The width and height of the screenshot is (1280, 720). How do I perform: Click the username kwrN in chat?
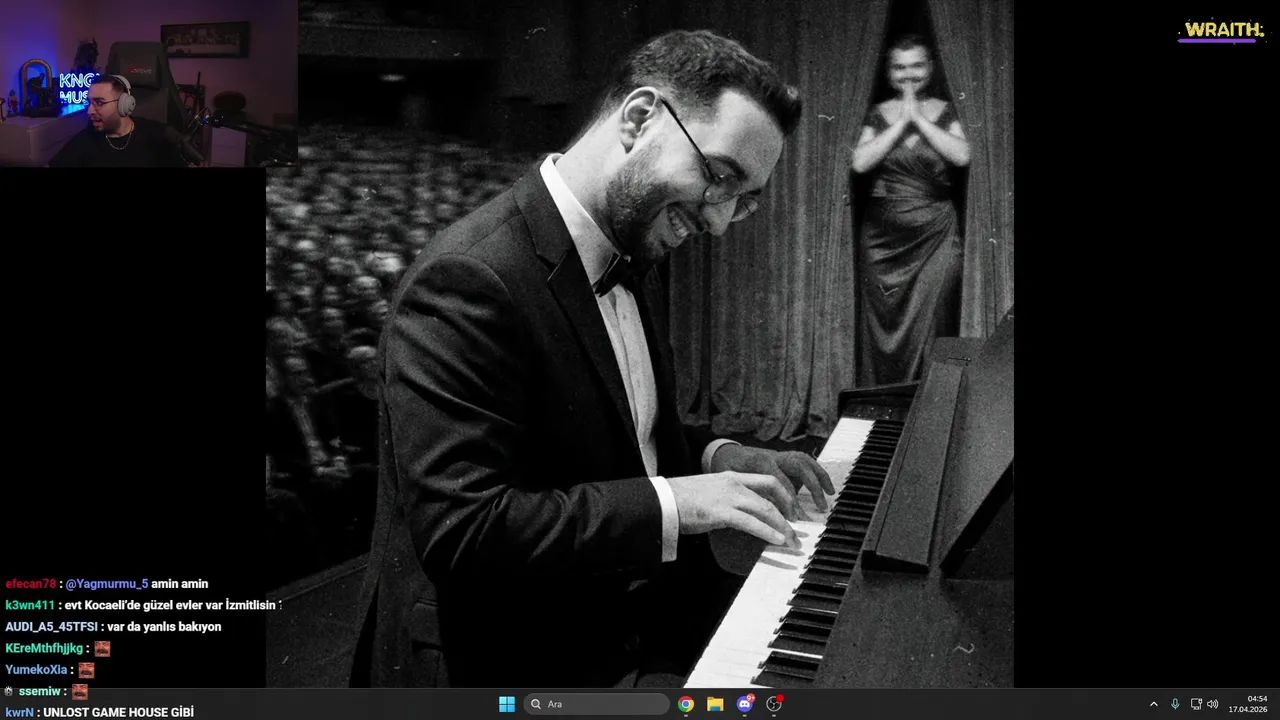[x=19, y=712]
